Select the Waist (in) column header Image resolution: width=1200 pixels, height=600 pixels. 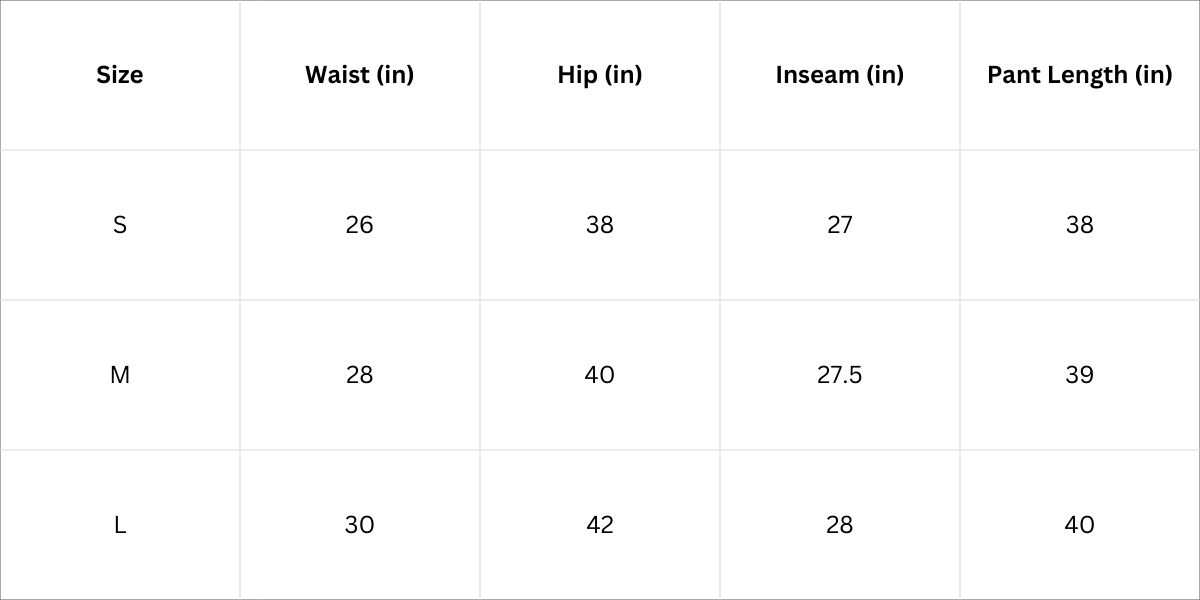pyautogui.click(x=359, y=75)
